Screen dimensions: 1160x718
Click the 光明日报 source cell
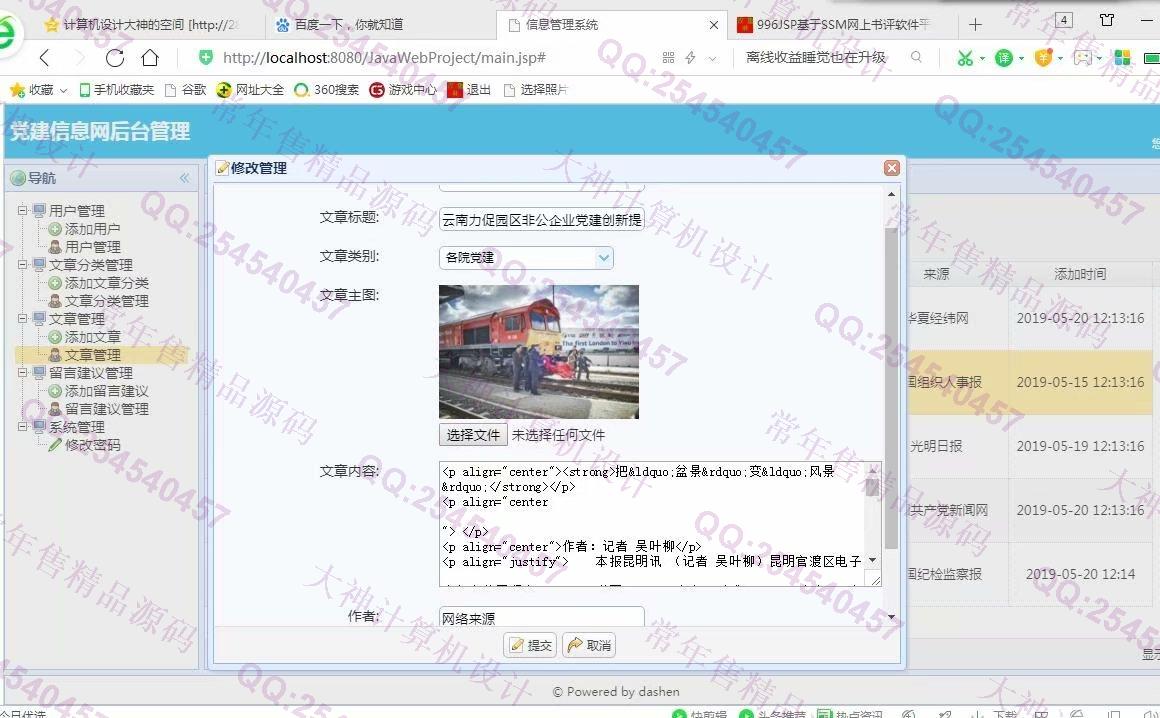pyautogui.click(x=937, y=446)
